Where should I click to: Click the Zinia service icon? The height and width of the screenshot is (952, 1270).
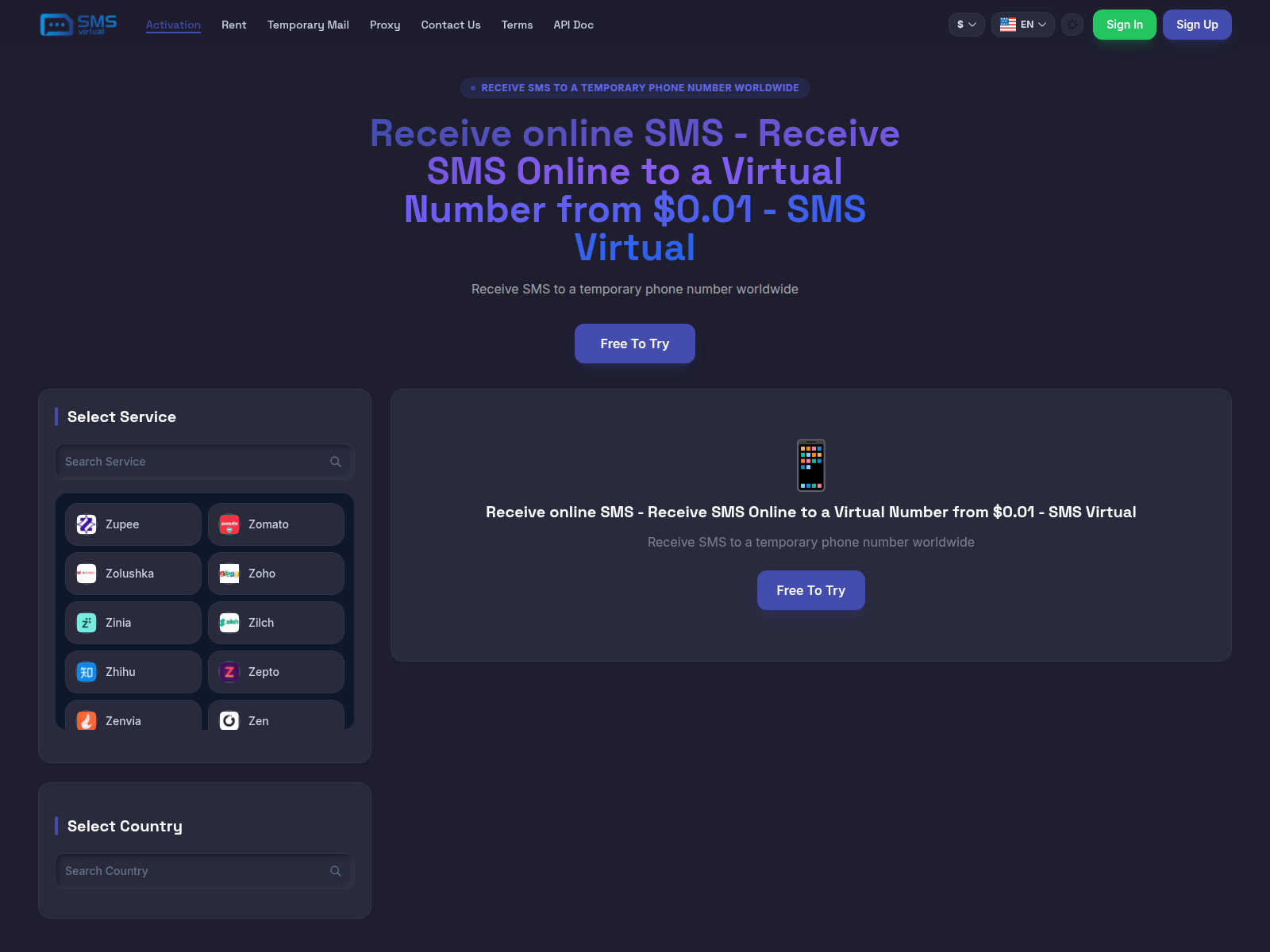click(87, 623)
